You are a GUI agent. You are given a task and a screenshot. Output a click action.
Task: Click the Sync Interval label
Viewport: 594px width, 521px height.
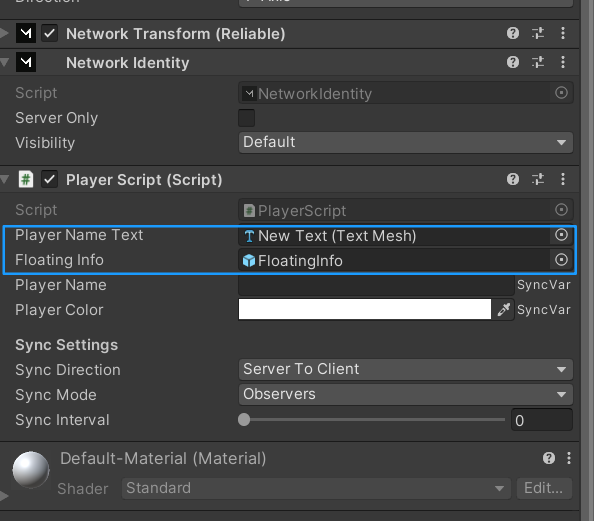pos(63,420)
